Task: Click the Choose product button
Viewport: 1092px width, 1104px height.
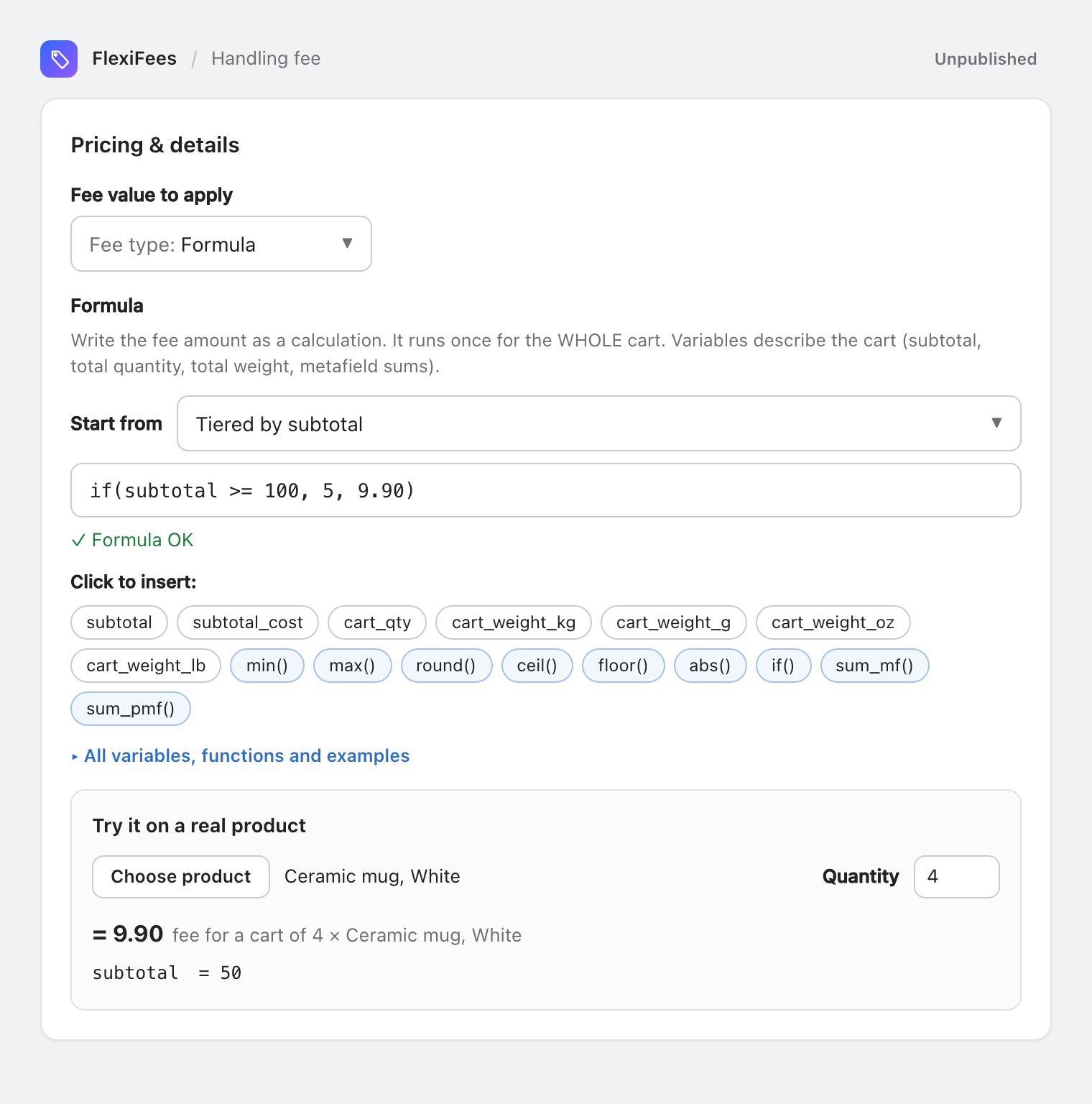Action: pos(181,877)
